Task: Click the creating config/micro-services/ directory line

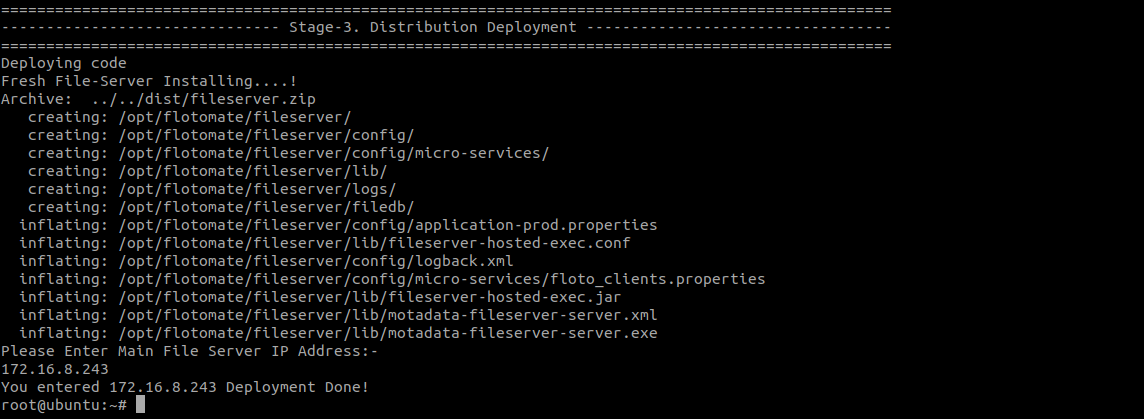Action: pyautogui.click(x=289, y=153)
